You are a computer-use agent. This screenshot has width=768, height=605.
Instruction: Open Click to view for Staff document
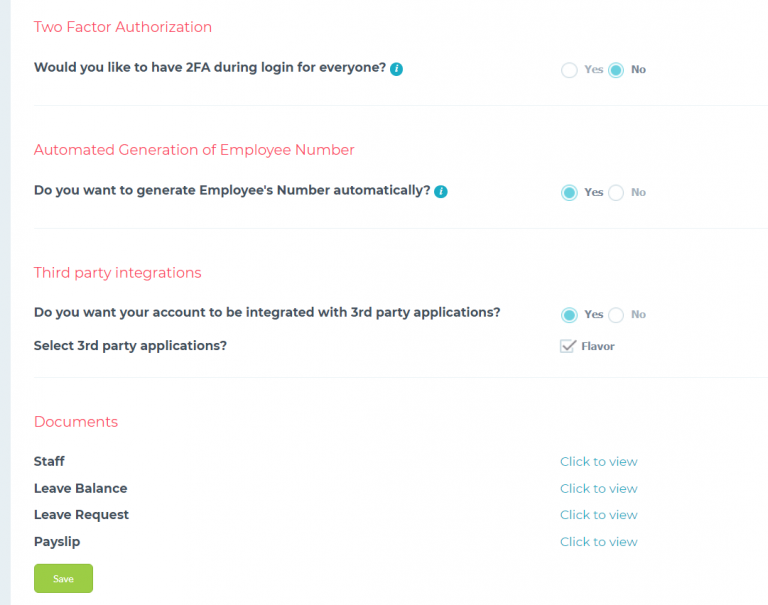coord(599,461)
